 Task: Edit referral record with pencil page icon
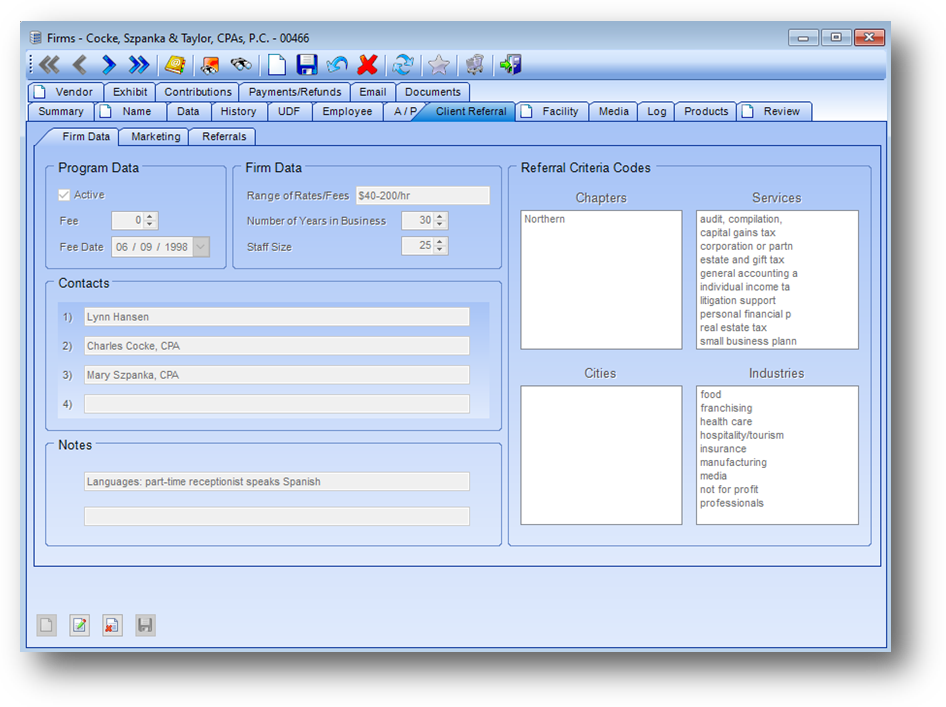tap(80, 625)
